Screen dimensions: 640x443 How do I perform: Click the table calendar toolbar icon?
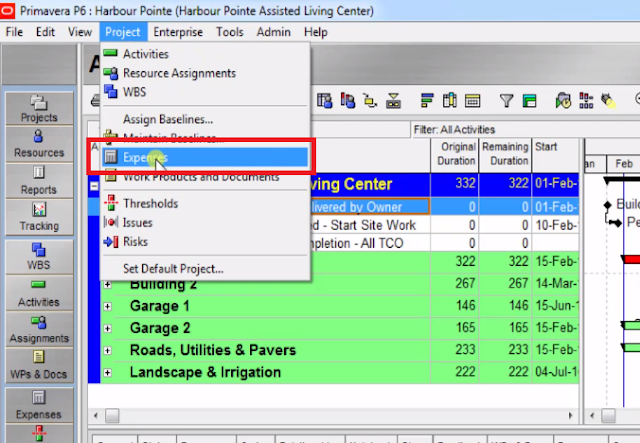pos(472,100)
